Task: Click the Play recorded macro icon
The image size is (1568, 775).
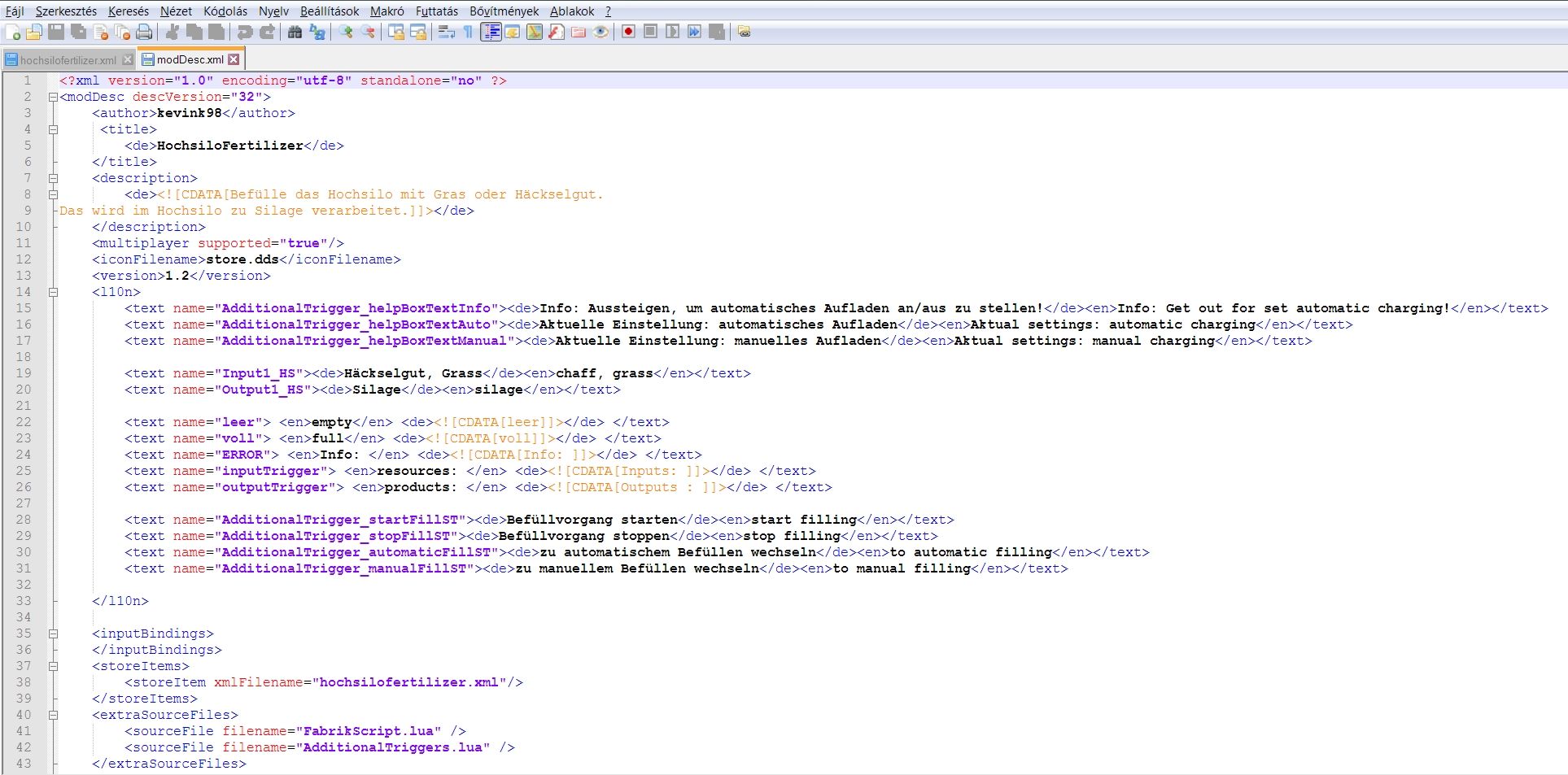Action: (x=672, y=32)
